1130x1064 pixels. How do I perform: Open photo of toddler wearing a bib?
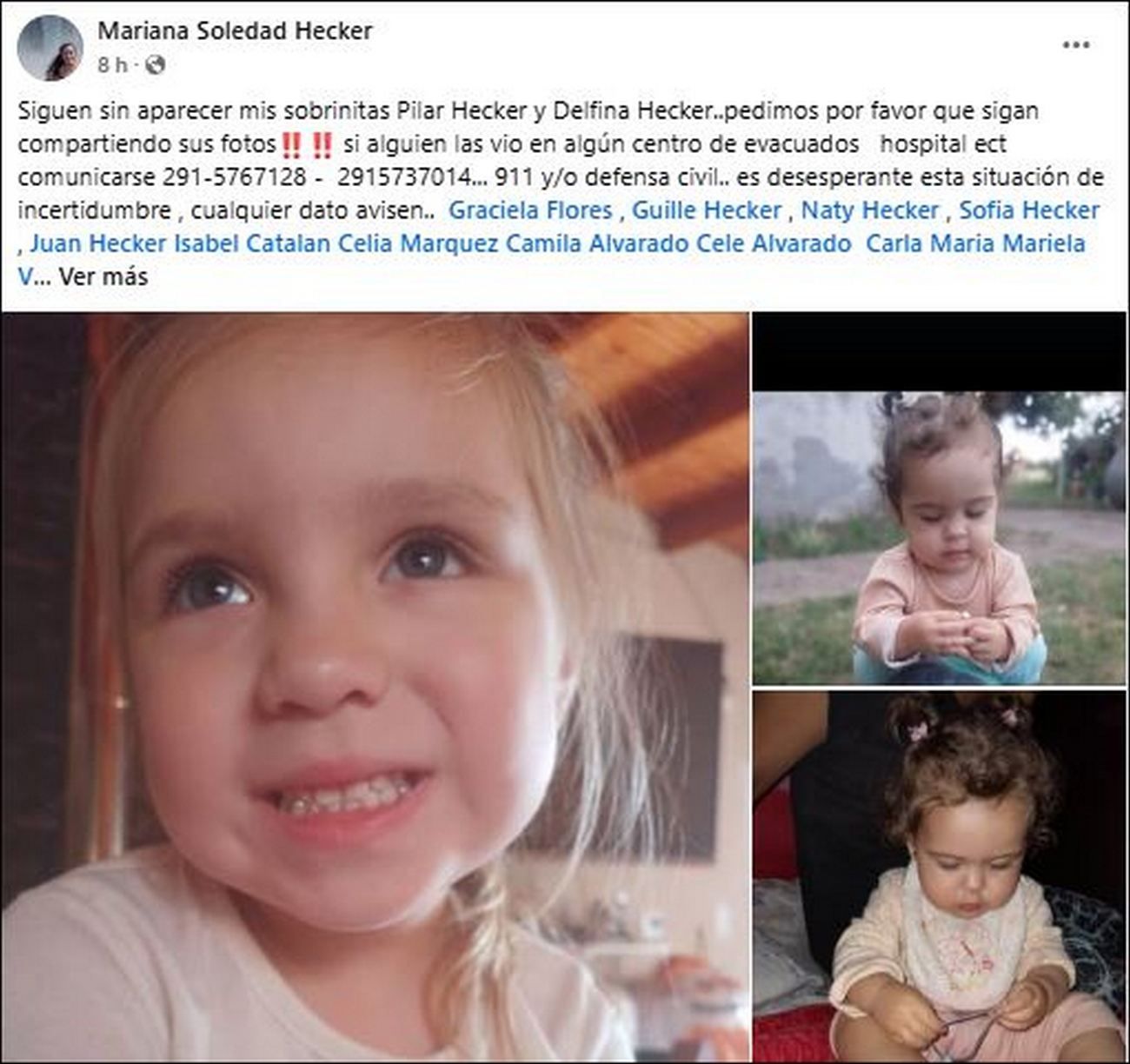coord(939,877)
